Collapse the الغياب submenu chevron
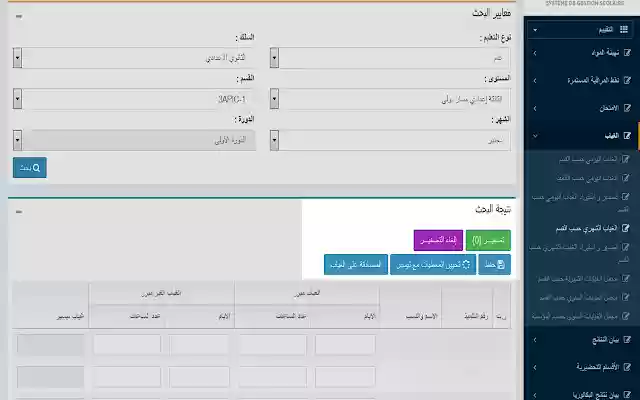Image resolution: width=640 pixels, height=400 pixels. point(535,136)
